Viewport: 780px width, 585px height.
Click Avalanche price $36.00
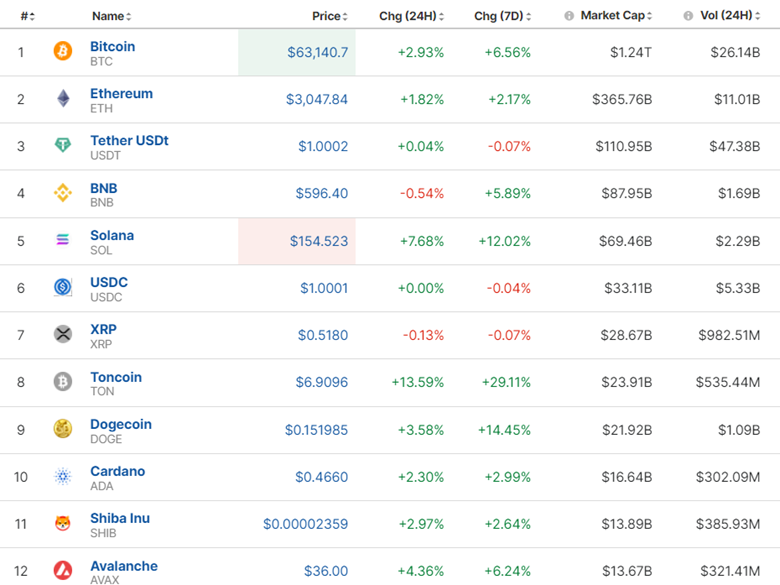click(x=326, y=571)
